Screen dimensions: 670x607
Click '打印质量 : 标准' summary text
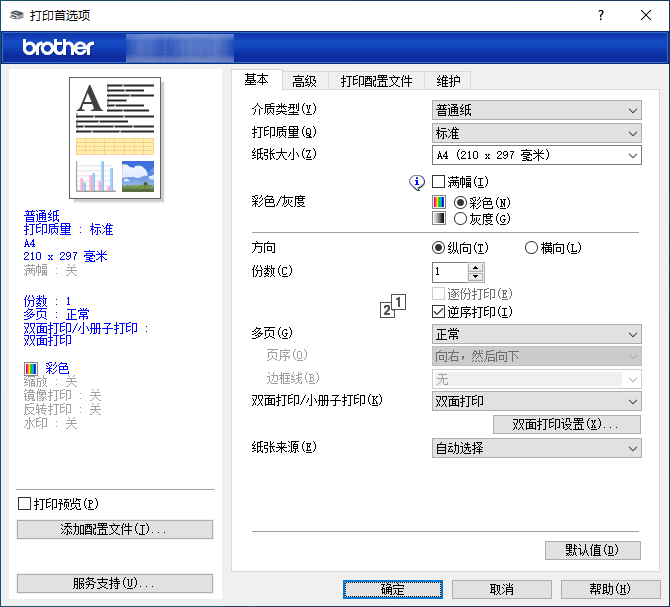pyautogui.click(x=68, y=229)
